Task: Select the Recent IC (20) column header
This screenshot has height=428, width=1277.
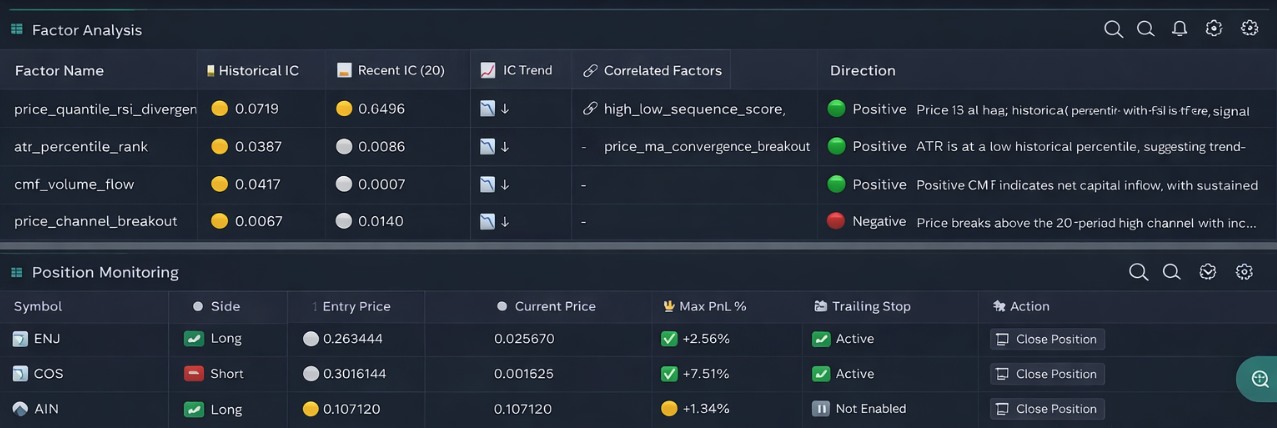Action: pos(400,71)
